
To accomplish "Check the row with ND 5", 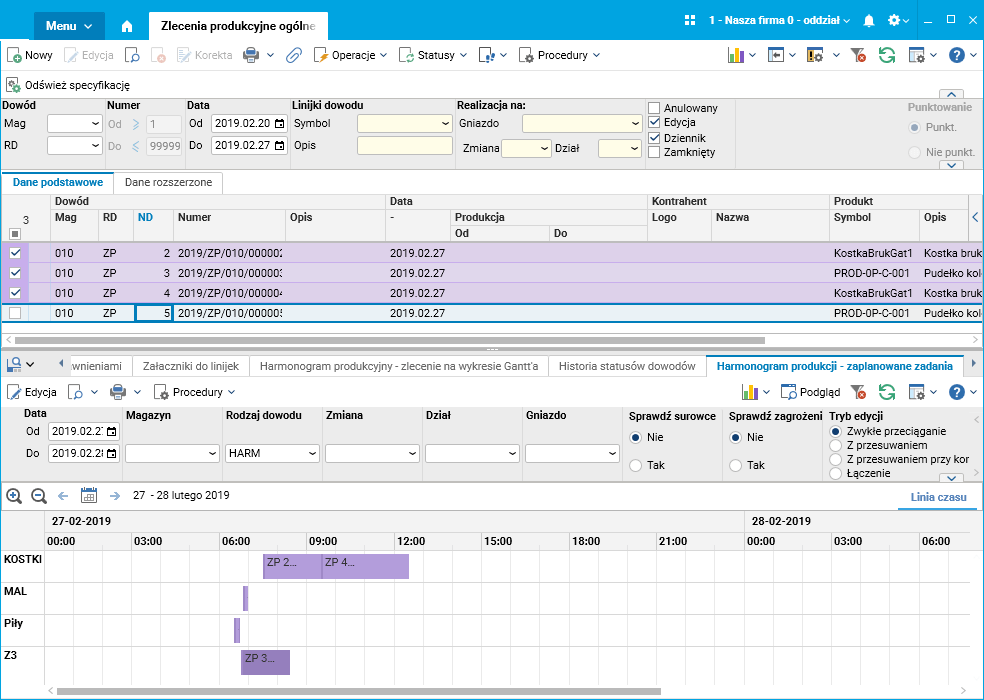I will (15, 313).
